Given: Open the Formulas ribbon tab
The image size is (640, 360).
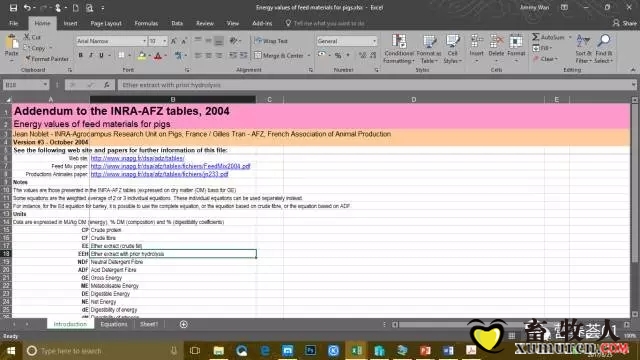Looking at the screenshot, I should pyautogui.click(x=146, y=23).
